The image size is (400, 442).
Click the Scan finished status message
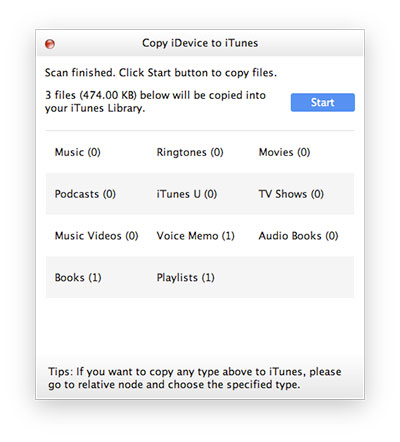click(x=161, y=73)
